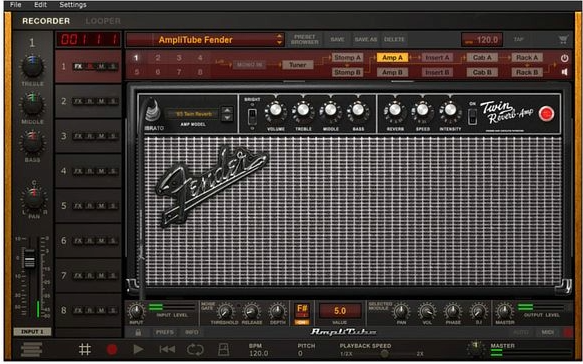Click the stacked bars icon at bottom left
This screenshot has width=583, height=364.
click(32, 349)
